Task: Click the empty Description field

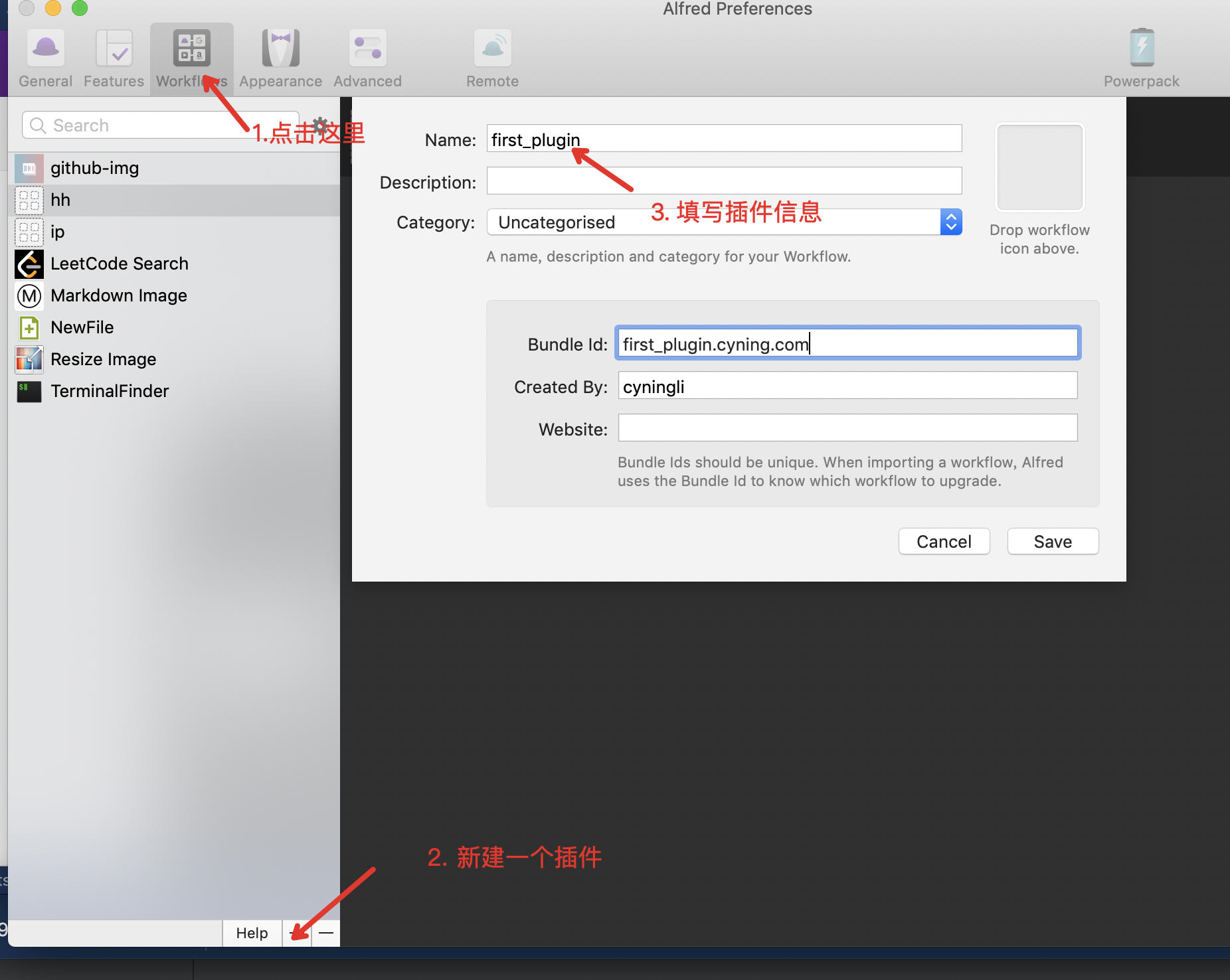Action: click(x=724, y=181)
